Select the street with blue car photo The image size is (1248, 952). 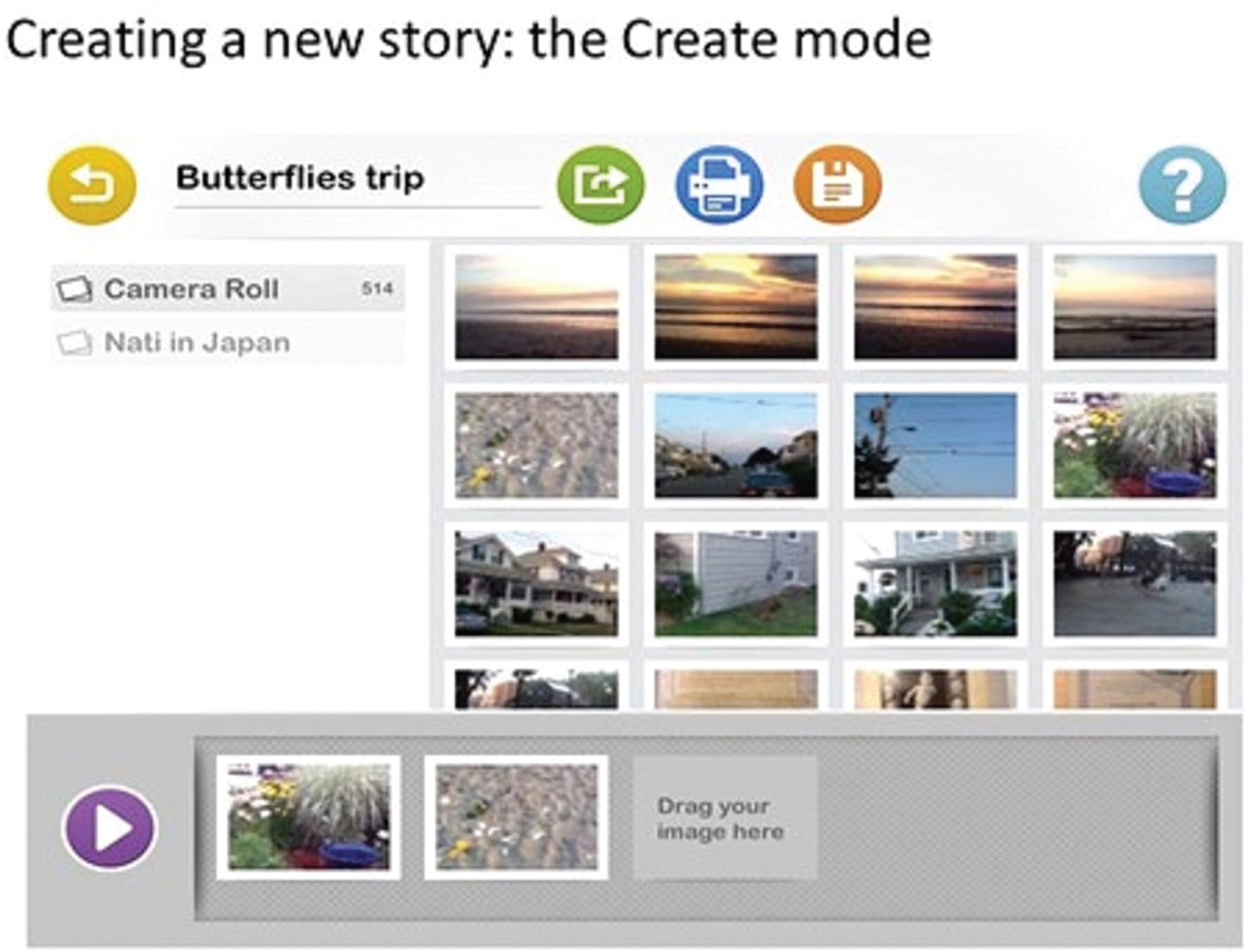[735, 445]
